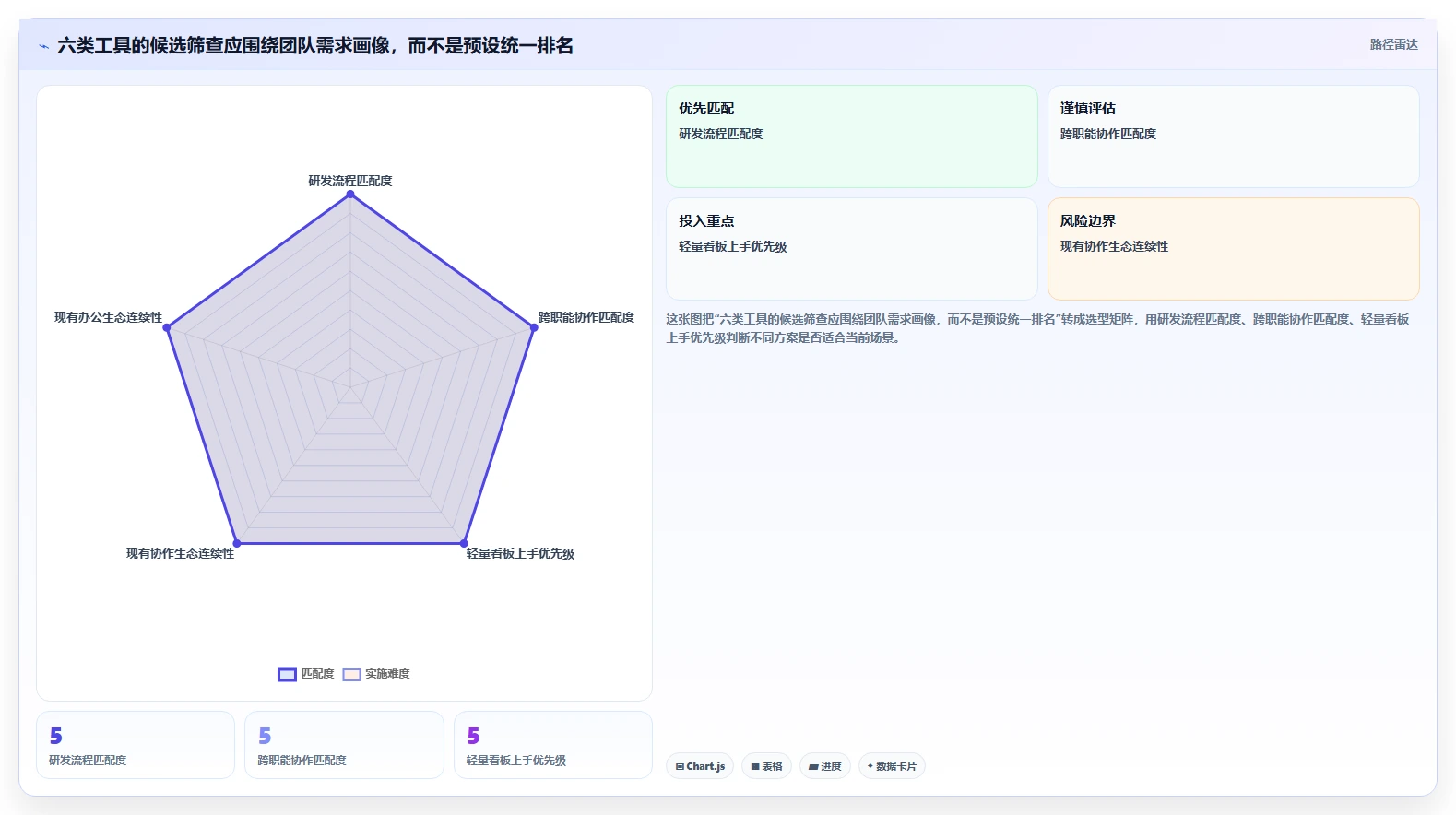Screen dimensions: 1456x815
Task: Click the description paragraph starting 这张图把
Action: point(1038,328)
